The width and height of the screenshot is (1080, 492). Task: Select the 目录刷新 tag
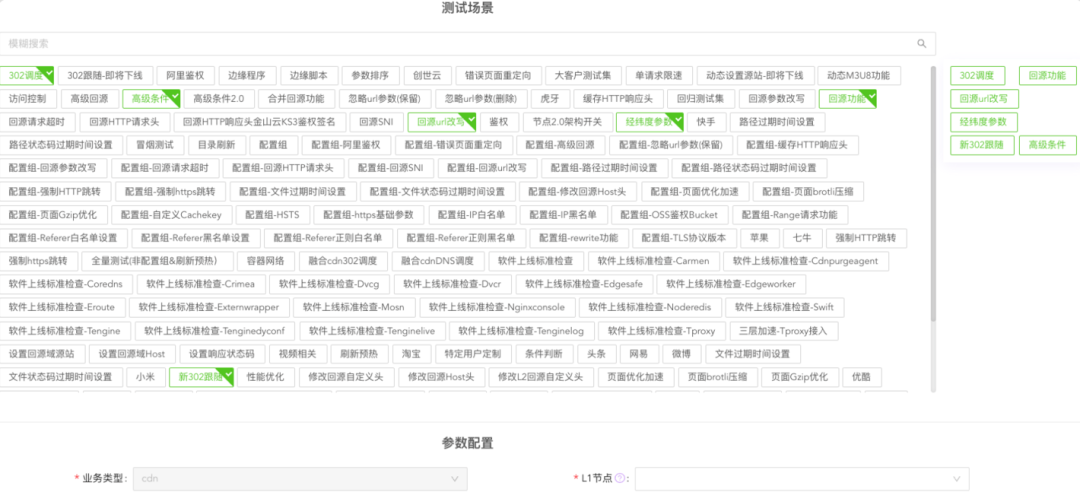point(217,145)
